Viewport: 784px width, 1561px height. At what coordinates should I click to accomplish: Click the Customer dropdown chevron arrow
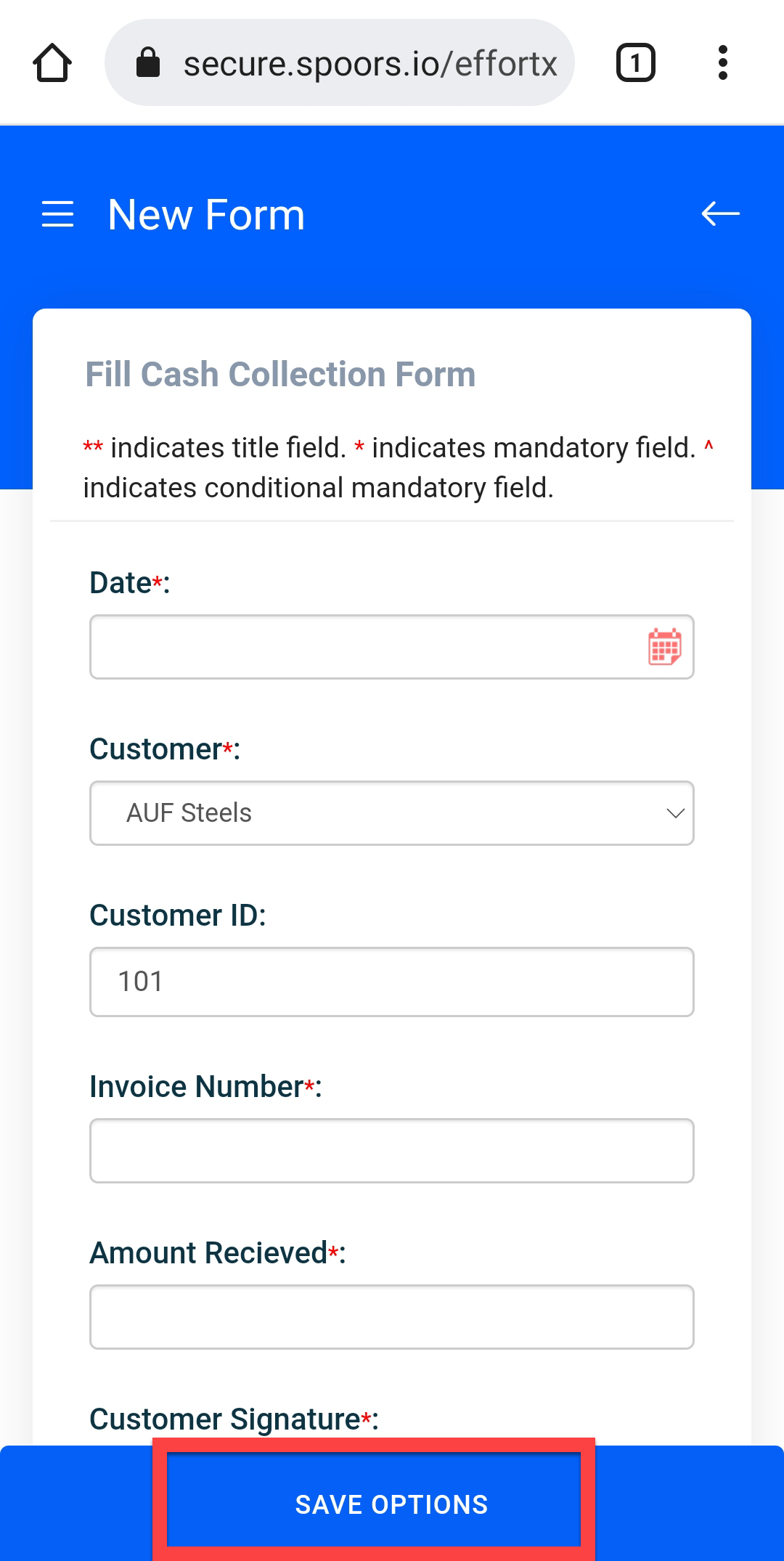pyautogui.click(x=675, y=813)
